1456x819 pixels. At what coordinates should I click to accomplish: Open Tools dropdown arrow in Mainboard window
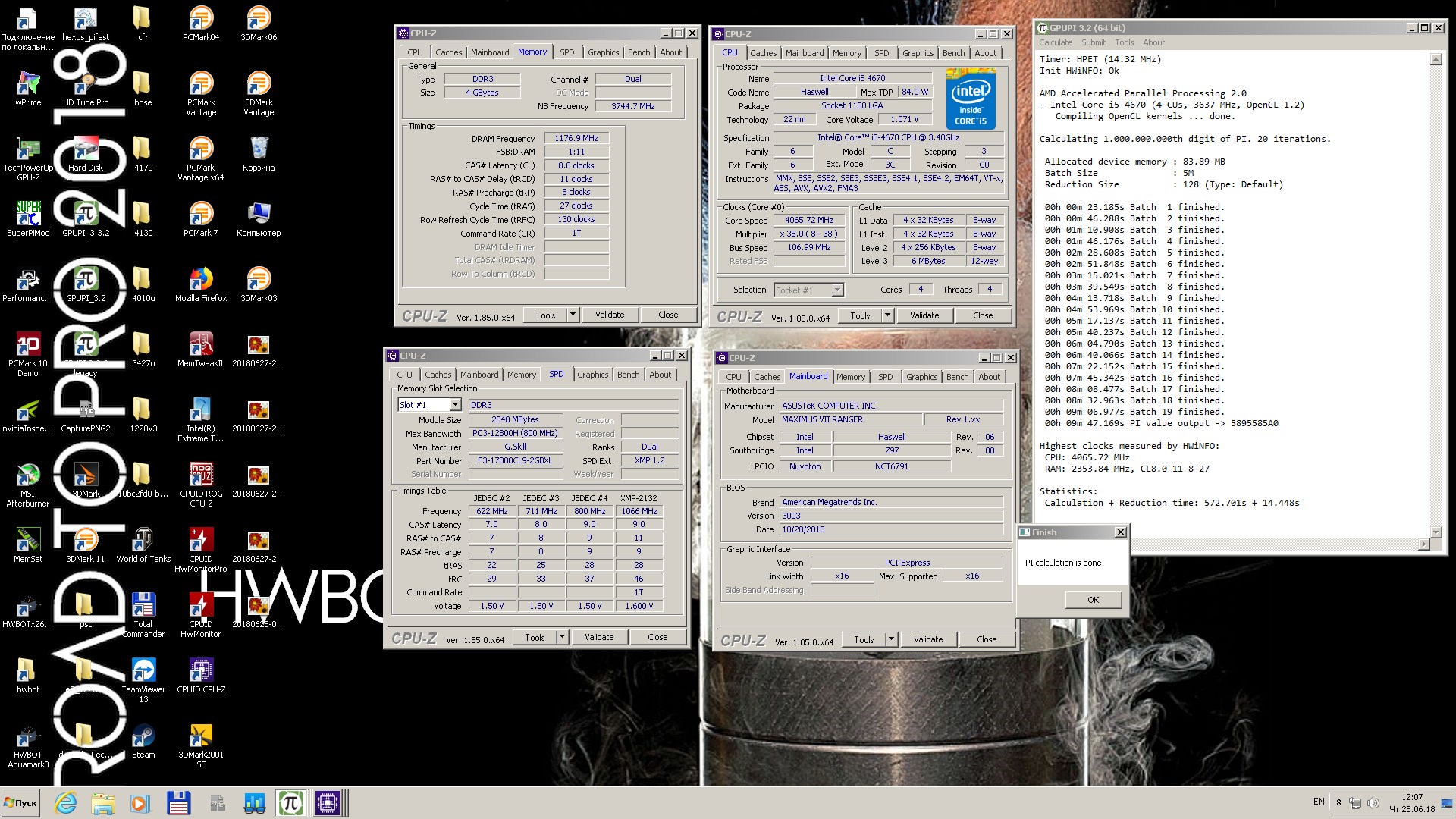[891, 639]
